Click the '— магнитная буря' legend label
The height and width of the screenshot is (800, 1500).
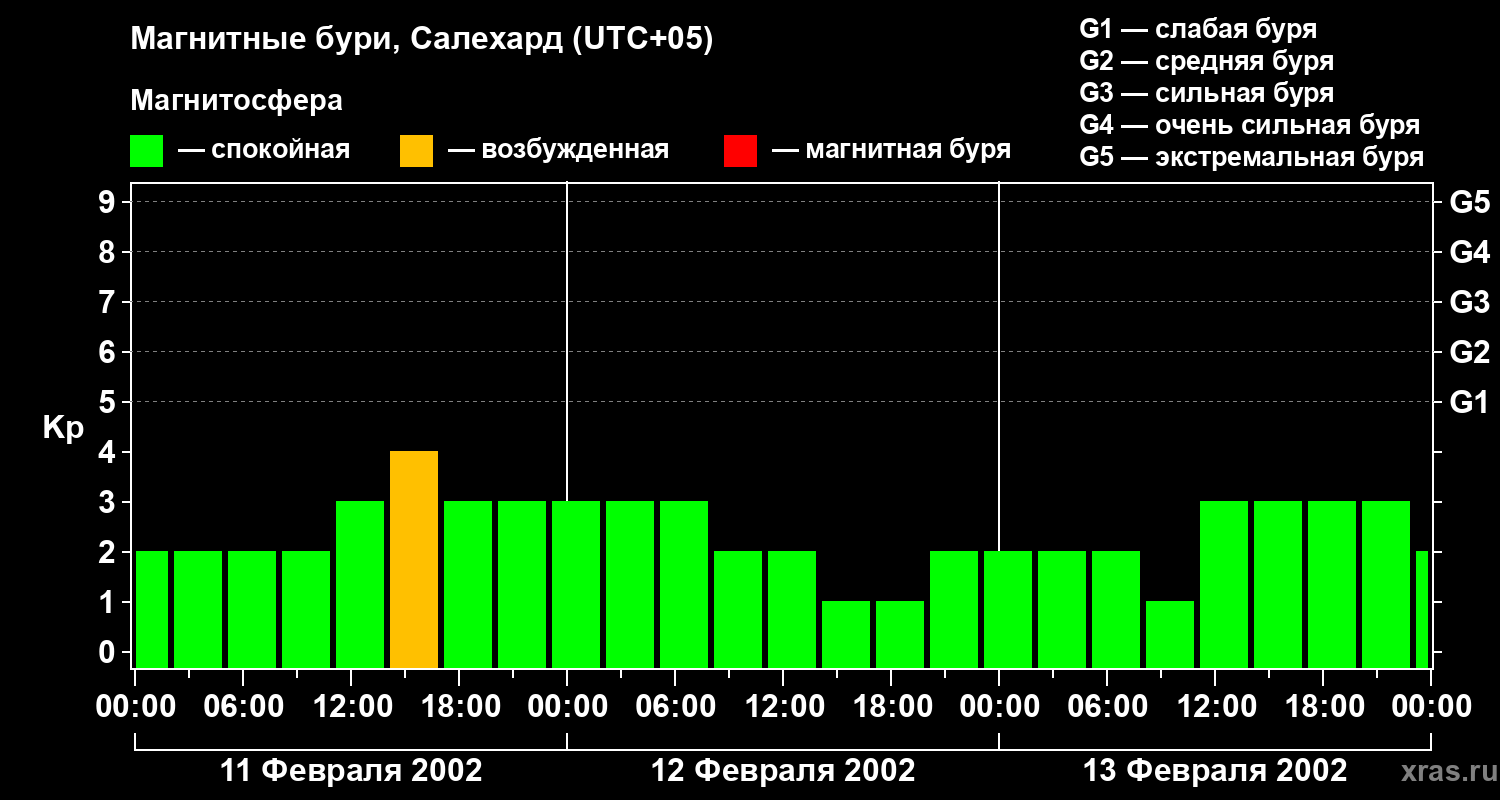click(891, 150)
